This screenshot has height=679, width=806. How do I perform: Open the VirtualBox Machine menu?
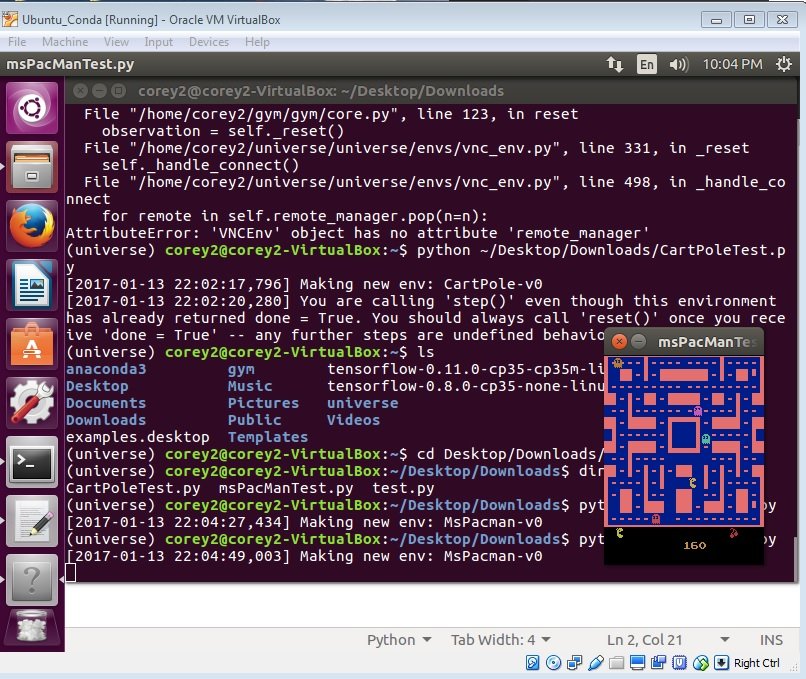tap(65, 42)
